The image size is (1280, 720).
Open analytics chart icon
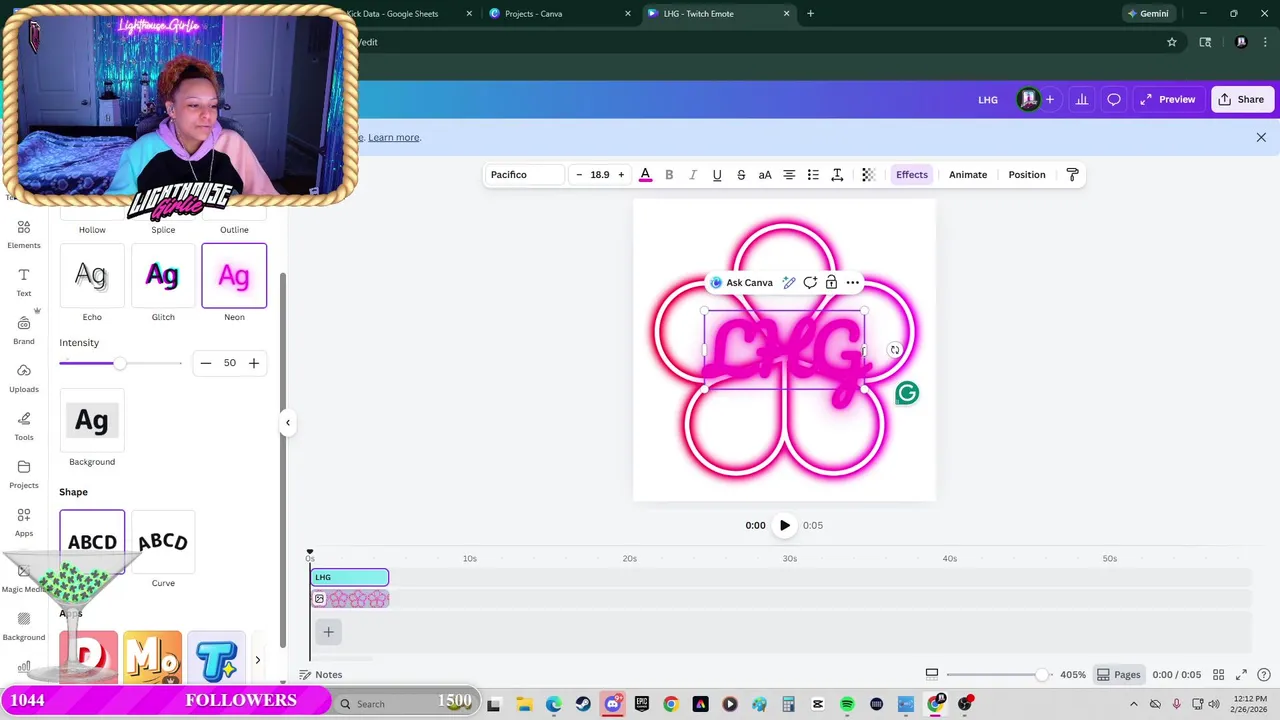1081,100
